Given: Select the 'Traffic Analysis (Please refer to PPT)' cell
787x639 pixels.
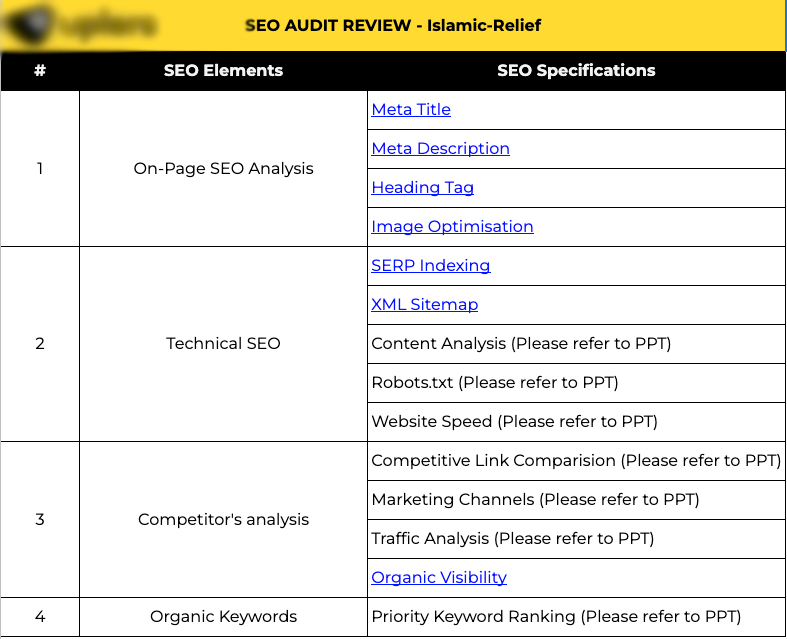Looking at the screenshot, I should (576, 539).
